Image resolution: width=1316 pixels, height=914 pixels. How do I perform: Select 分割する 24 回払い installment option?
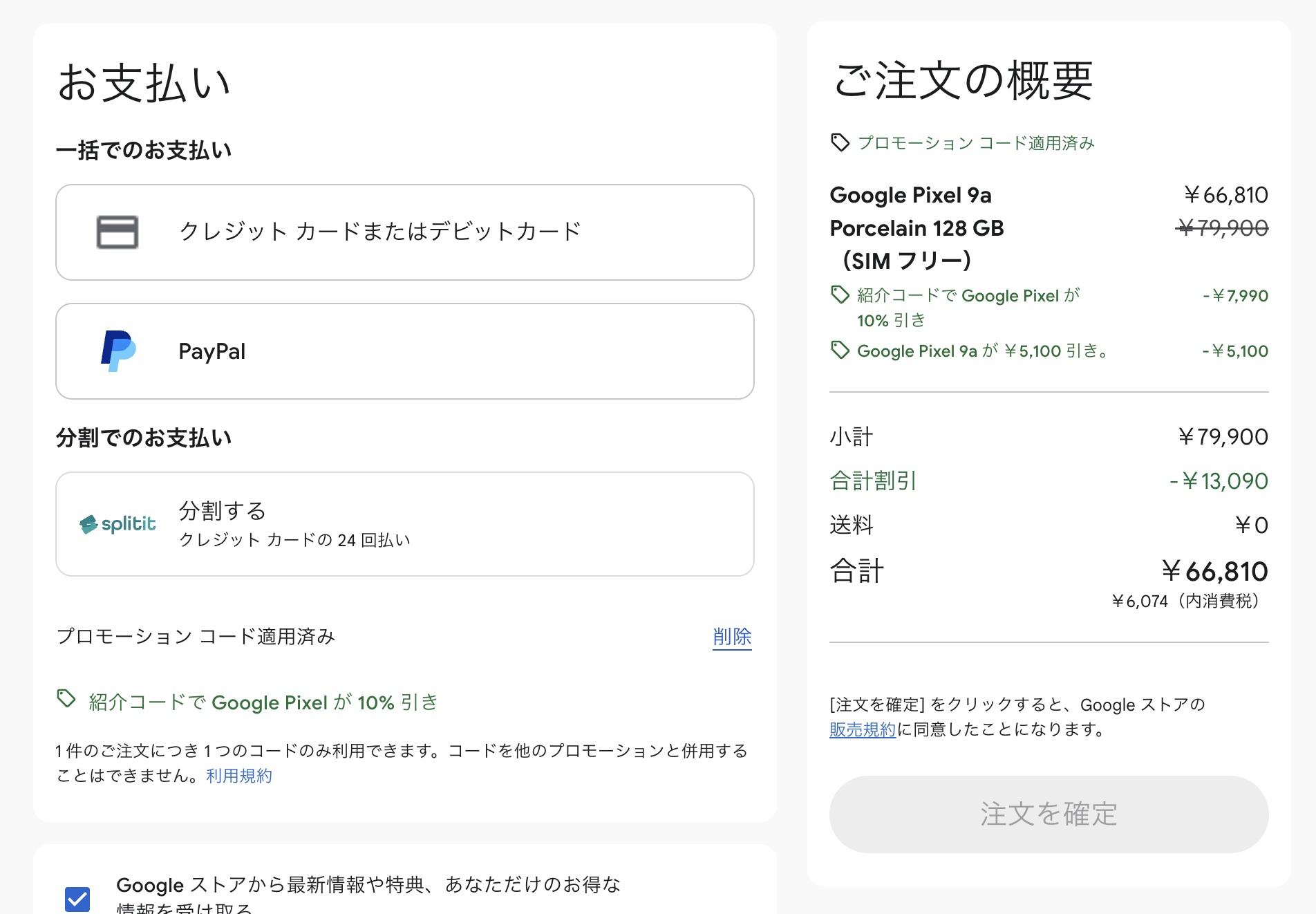[x=405, y=524]
